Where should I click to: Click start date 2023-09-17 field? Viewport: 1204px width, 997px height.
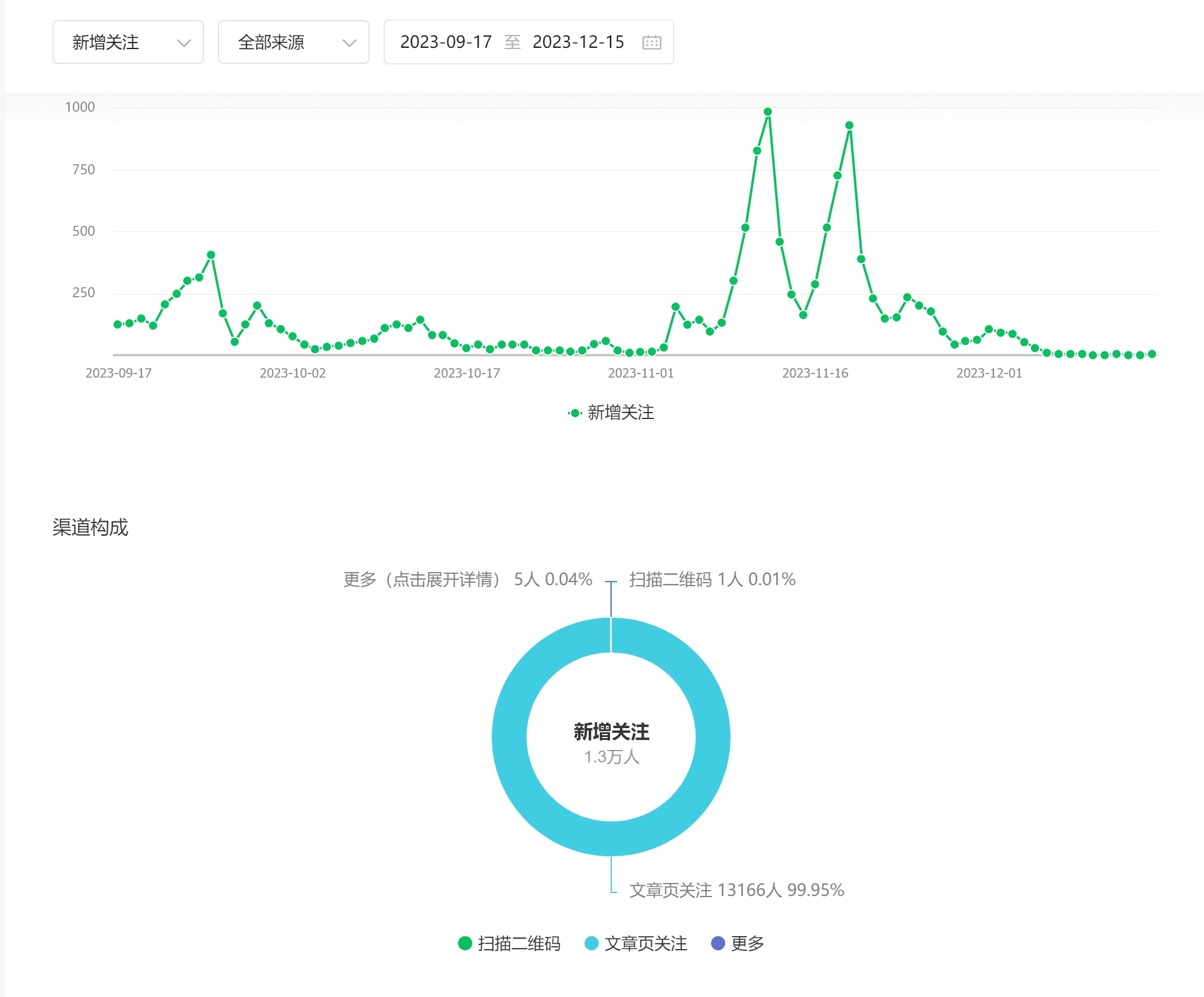point(446,43)
